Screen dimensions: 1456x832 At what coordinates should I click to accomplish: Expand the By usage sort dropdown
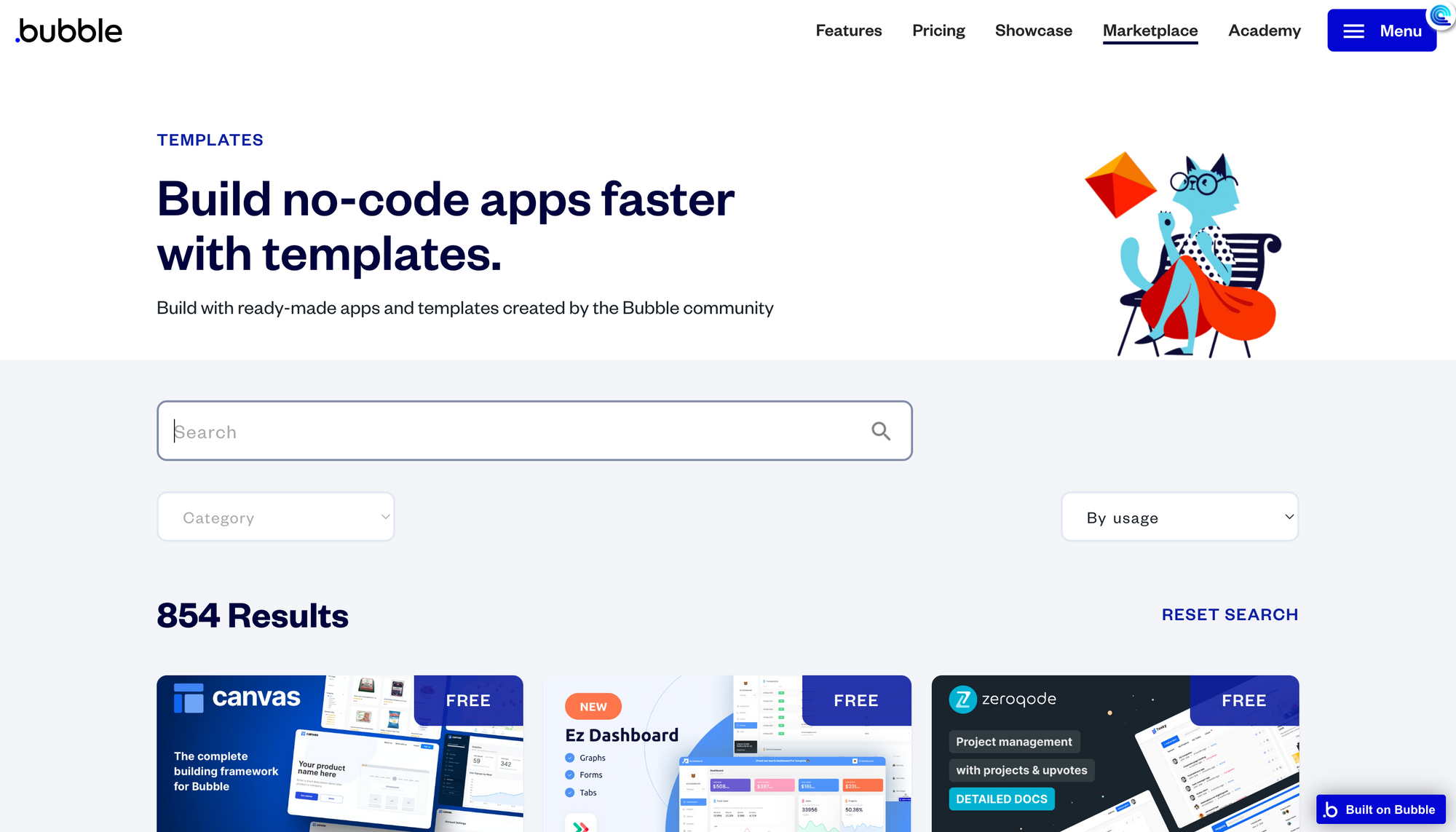tap(1180, 516)
